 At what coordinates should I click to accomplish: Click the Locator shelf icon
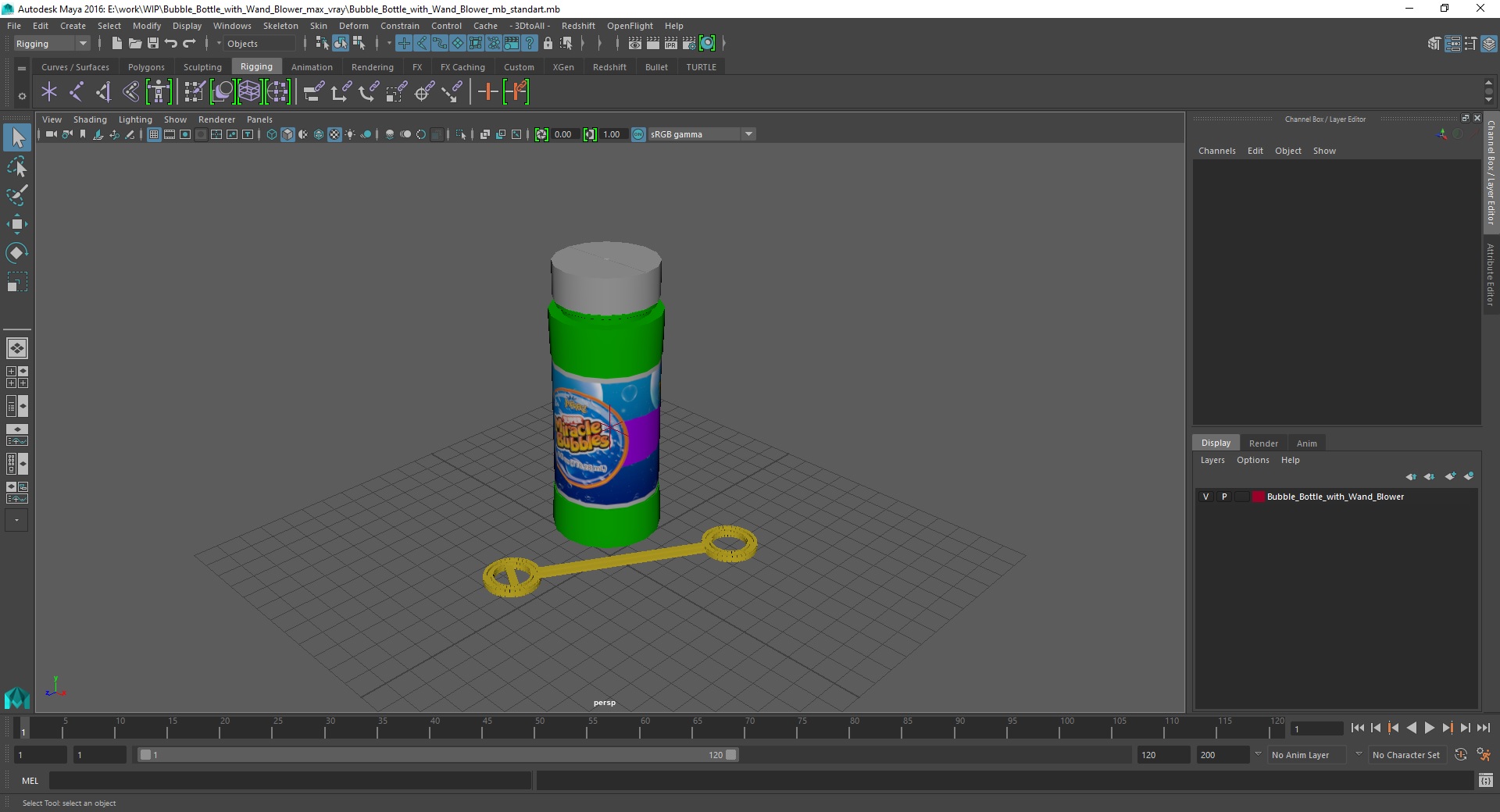49,92
